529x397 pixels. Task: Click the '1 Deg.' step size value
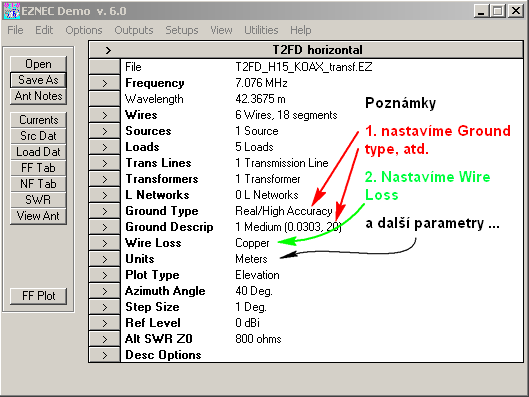[x=251, y=307]
